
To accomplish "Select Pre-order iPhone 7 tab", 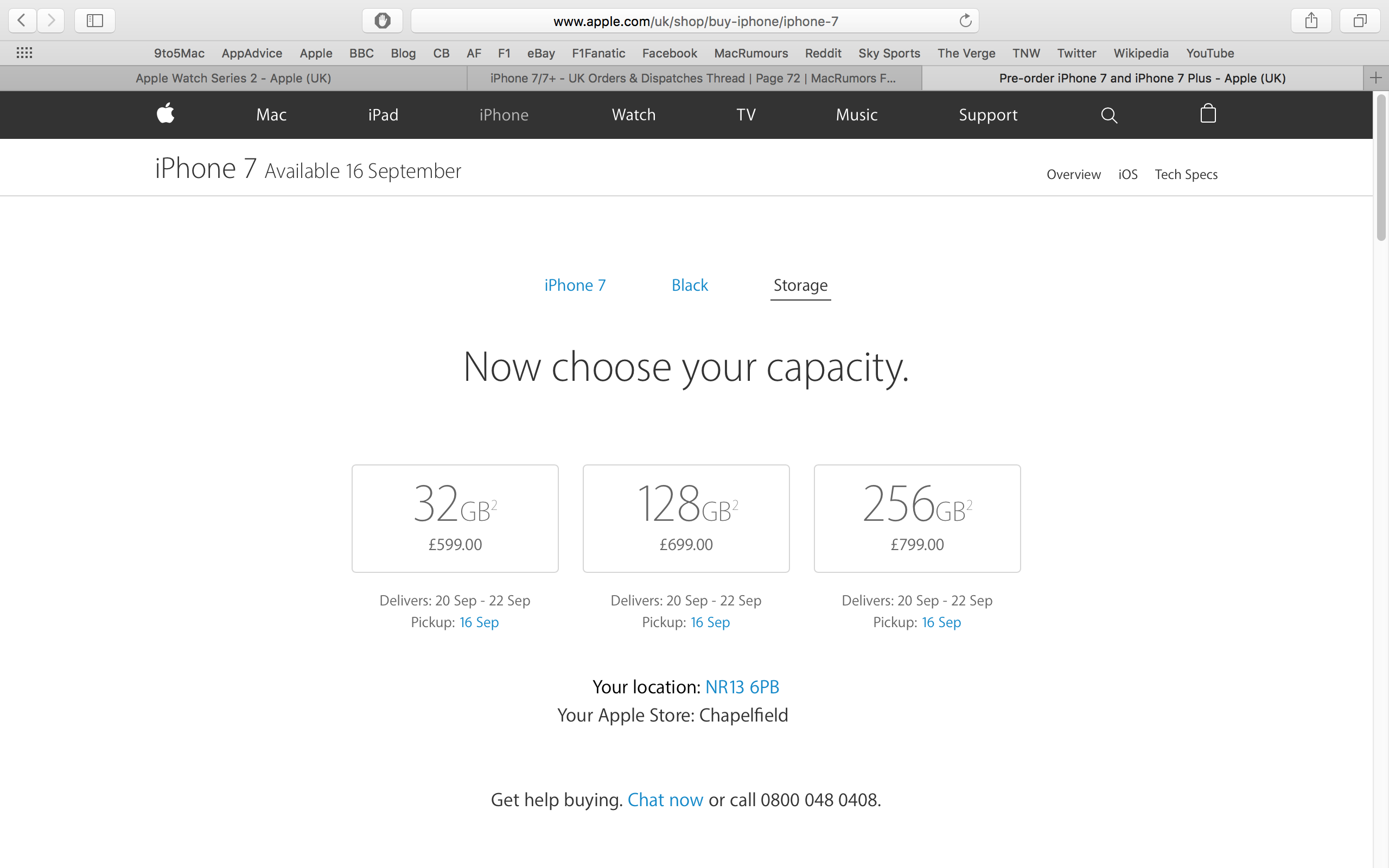I will coord(1142,78).
